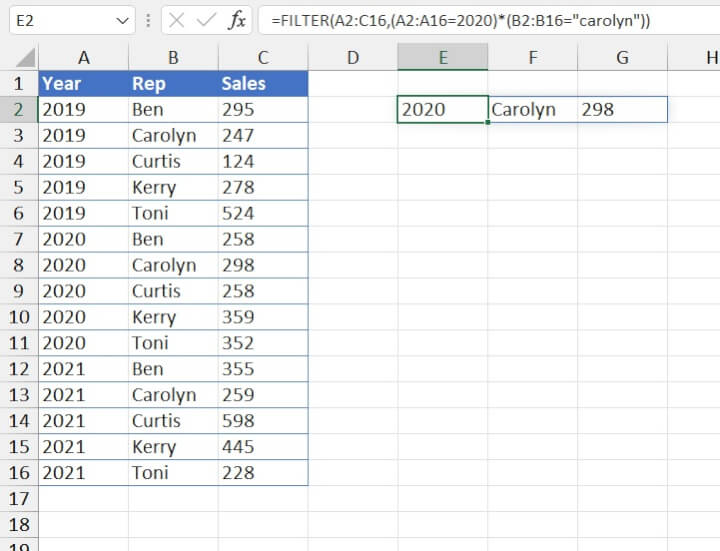
Task: Click the Sales header cell
Action: (x=262, y=84)
